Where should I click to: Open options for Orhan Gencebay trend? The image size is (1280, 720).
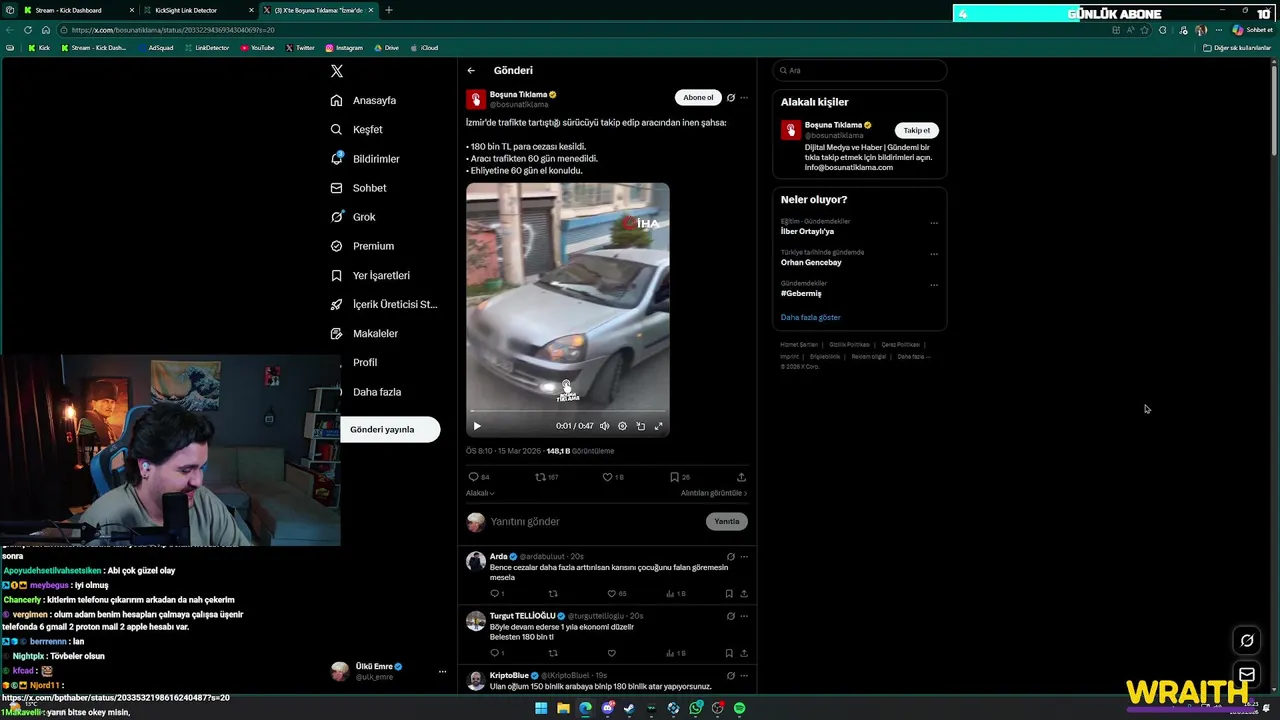click(934, 254)
